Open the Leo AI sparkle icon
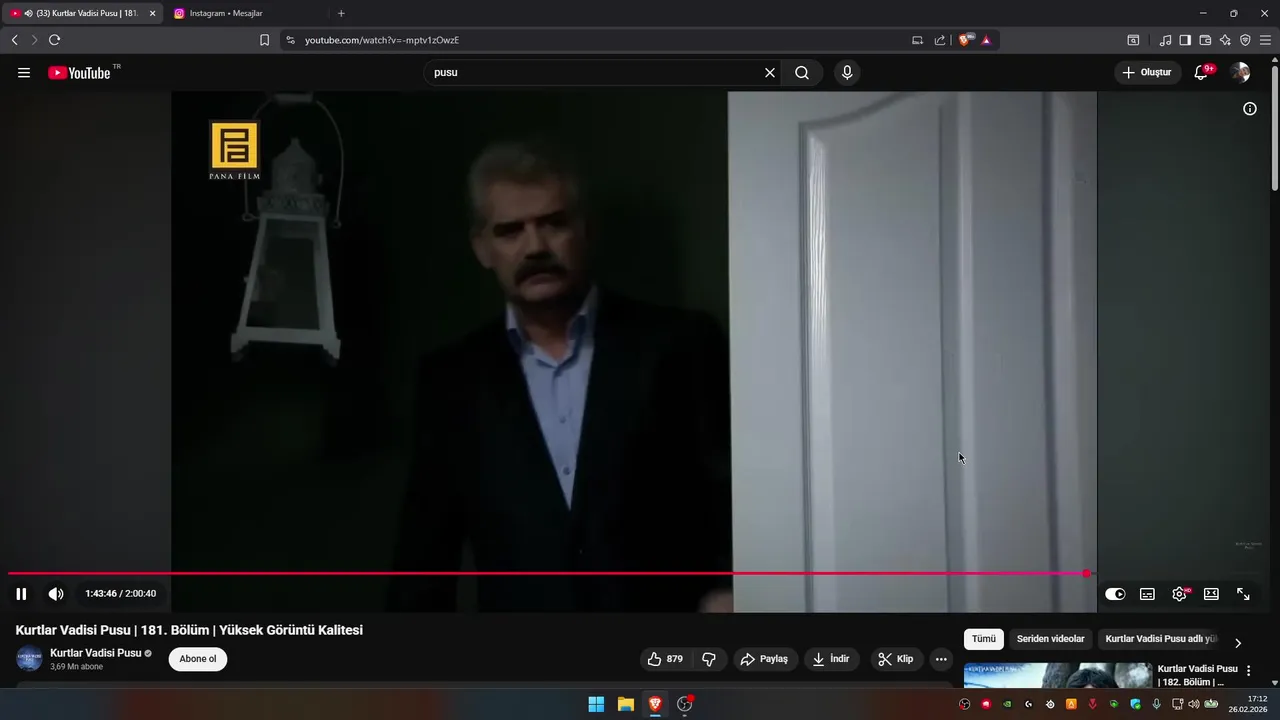The image size is (1280, 720). (x=1225, y=40)
